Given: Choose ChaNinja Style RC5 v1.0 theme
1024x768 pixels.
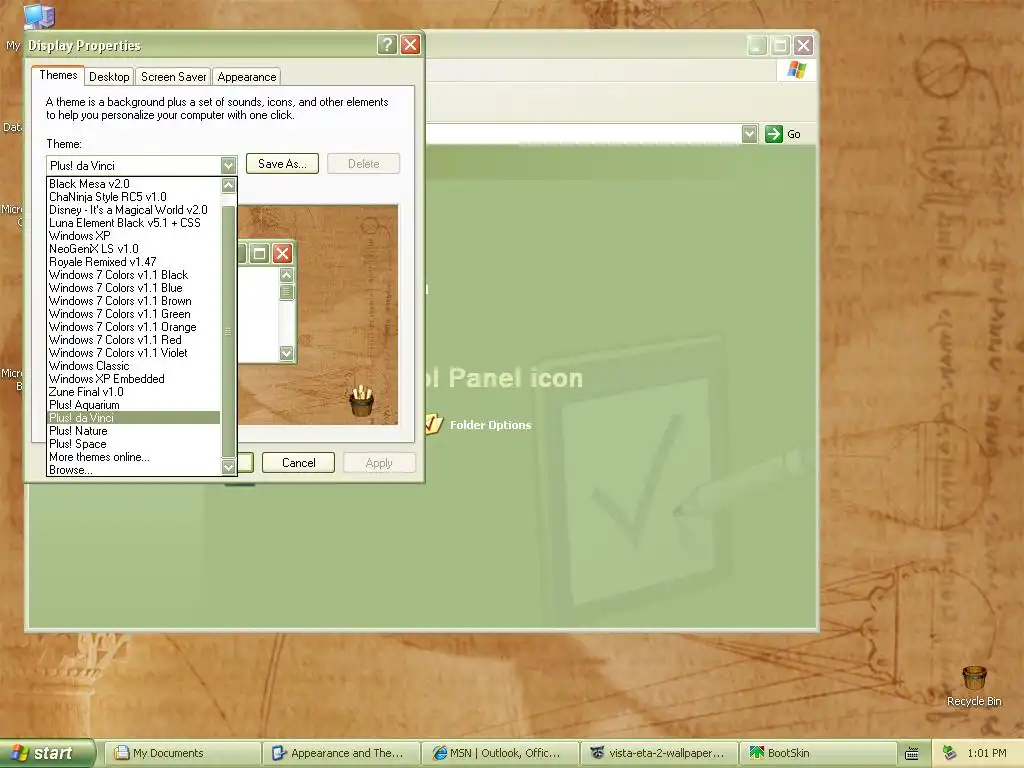Looking at the screenshot, I should [134, 197].
